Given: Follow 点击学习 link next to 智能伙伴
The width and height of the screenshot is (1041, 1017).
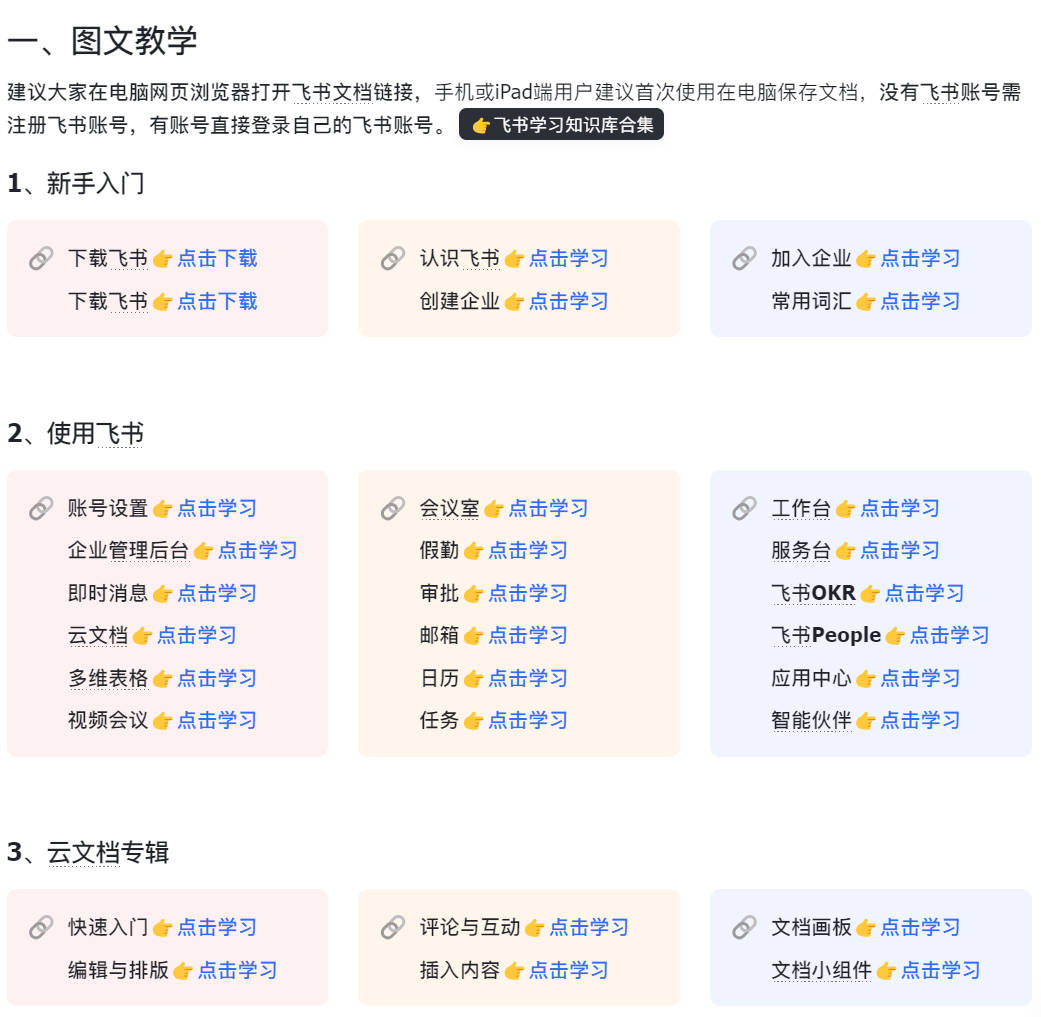Looking at the screenshot, I should point(920,720).
